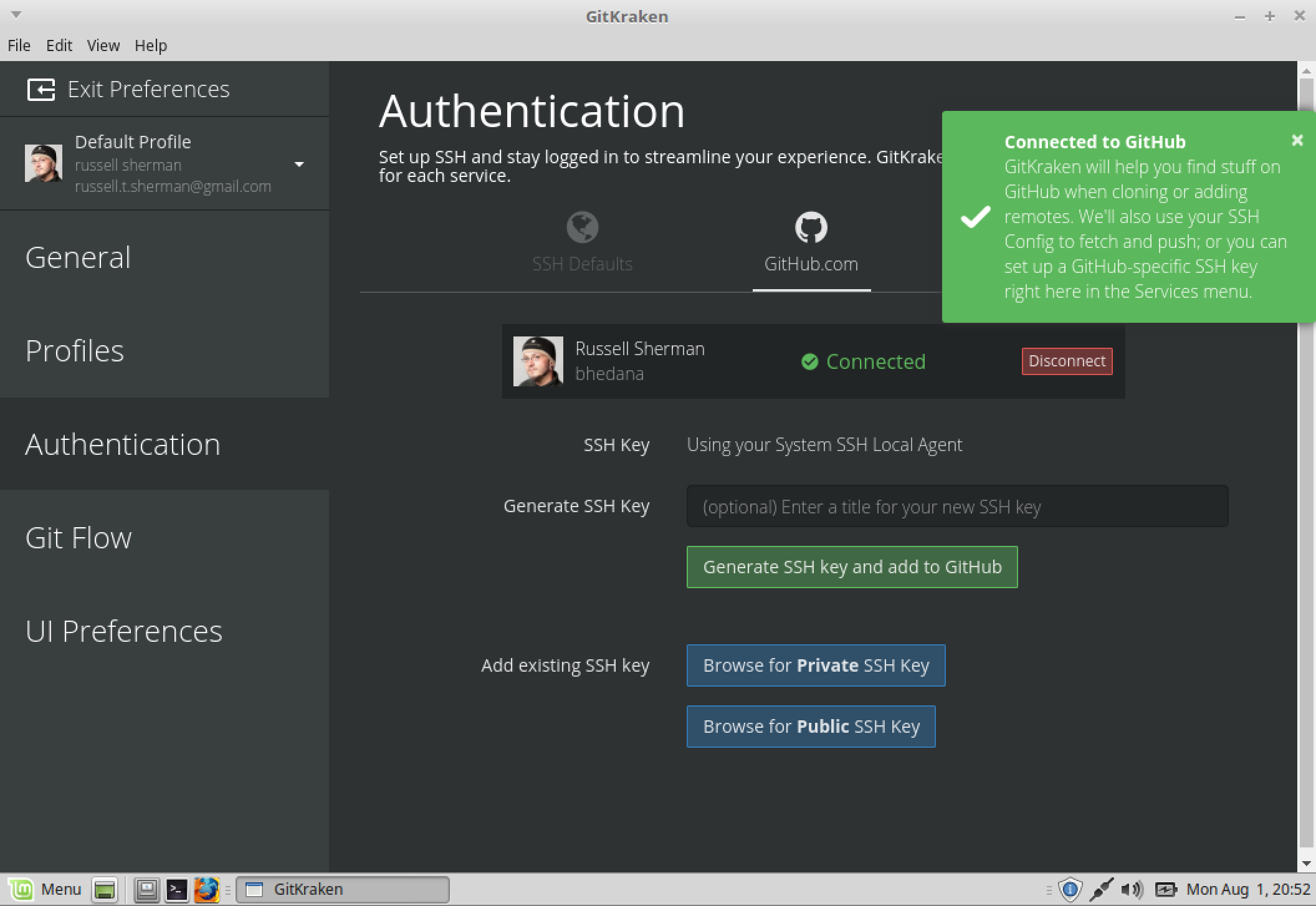
Task: Open the network connection tray icon
Action: coord(1101,889)
